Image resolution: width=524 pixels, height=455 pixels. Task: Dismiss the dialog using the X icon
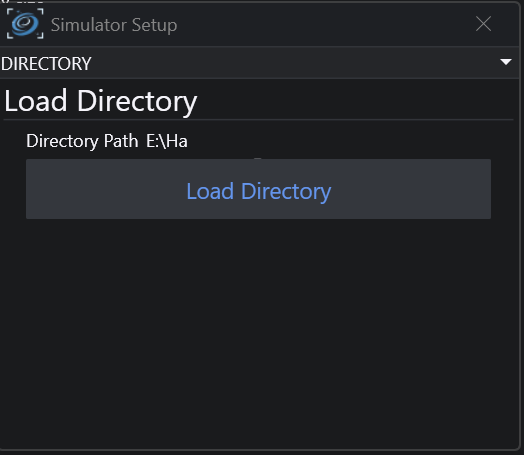(x=483, y=24)
